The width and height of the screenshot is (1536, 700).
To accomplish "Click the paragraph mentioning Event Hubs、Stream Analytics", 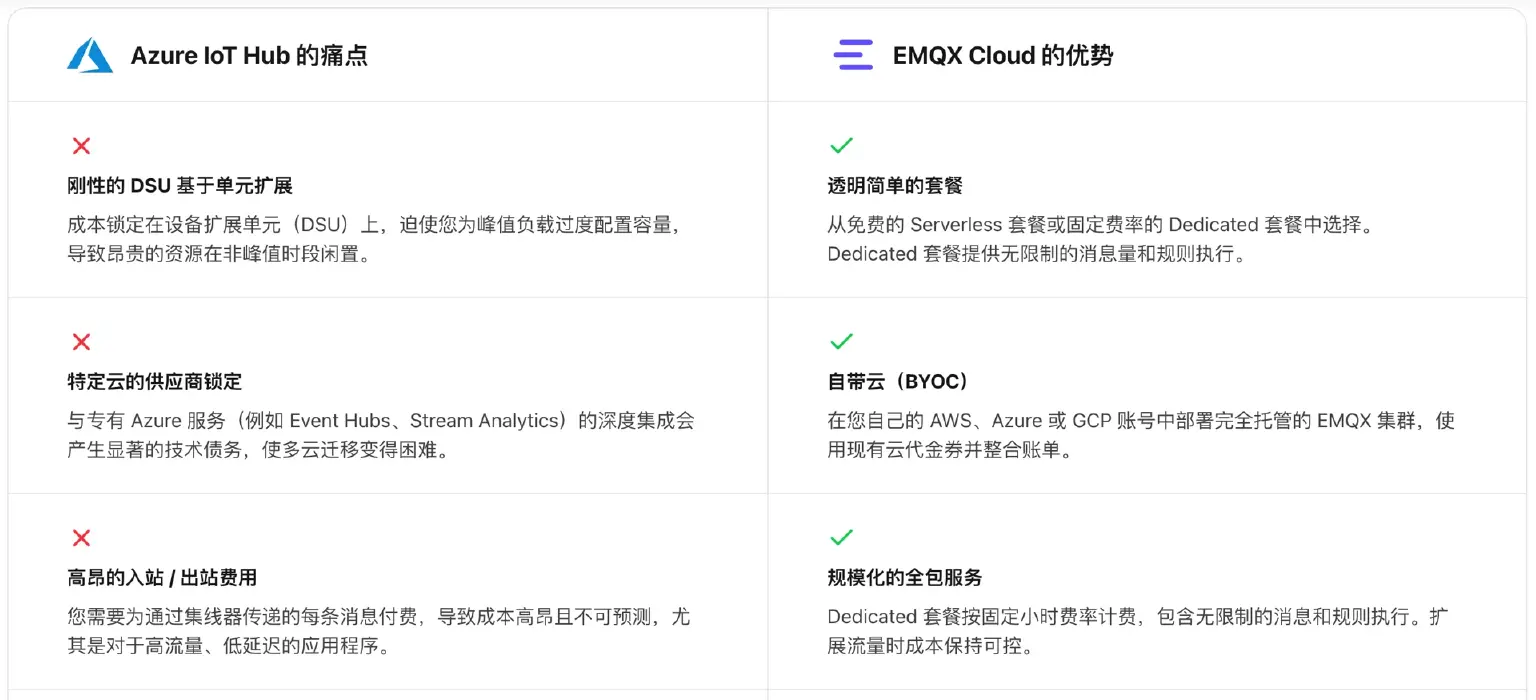I will [380, 435].
